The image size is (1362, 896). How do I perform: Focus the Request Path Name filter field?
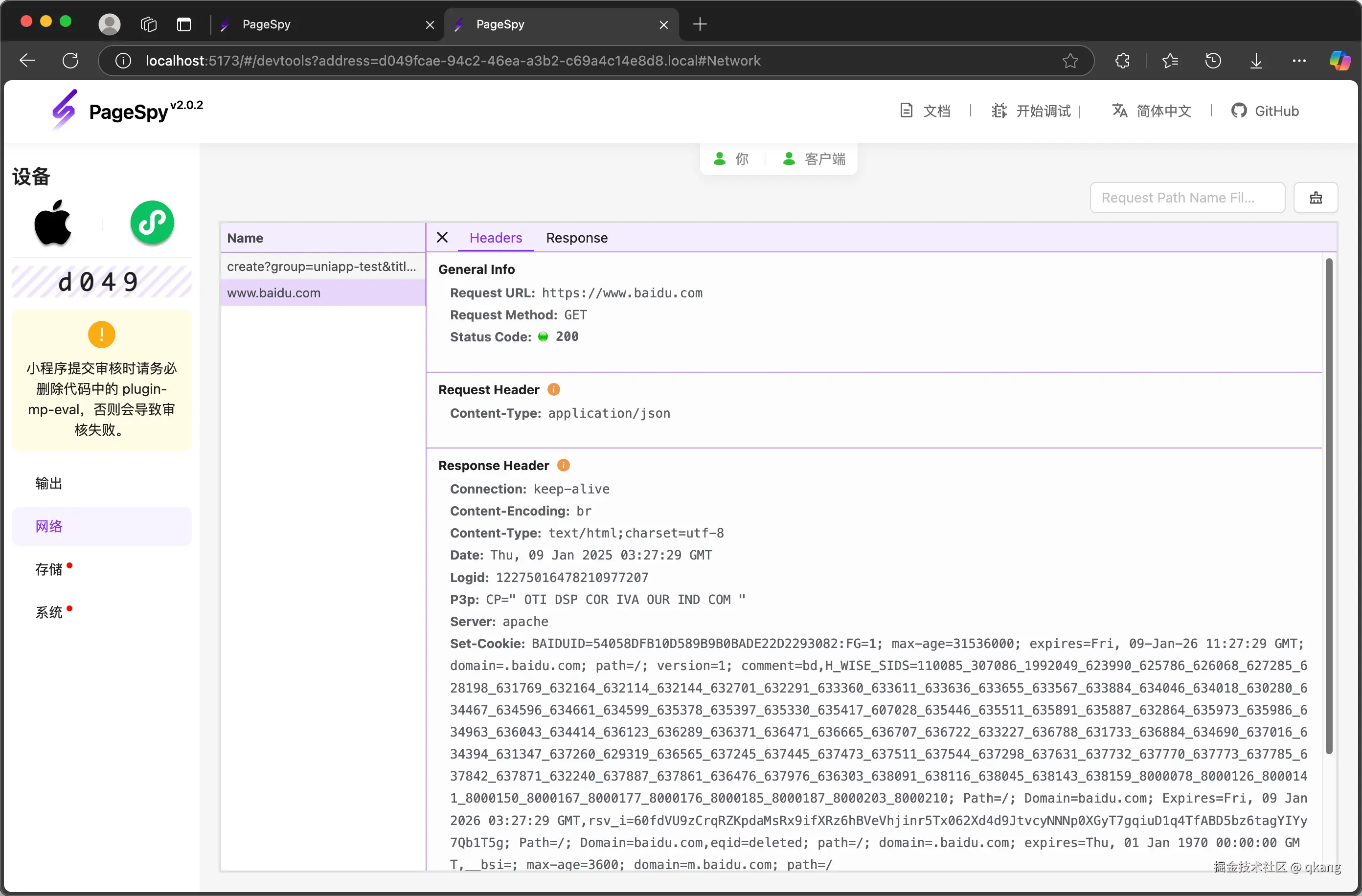coord(1186,198)
